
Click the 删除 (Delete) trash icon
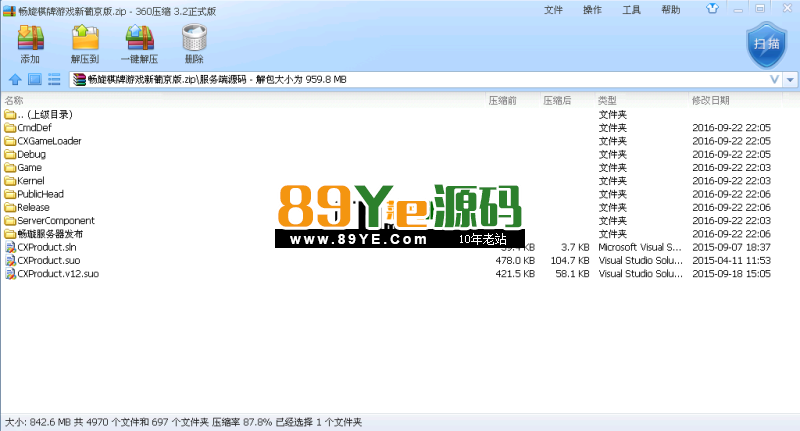(x=193, y=43)
